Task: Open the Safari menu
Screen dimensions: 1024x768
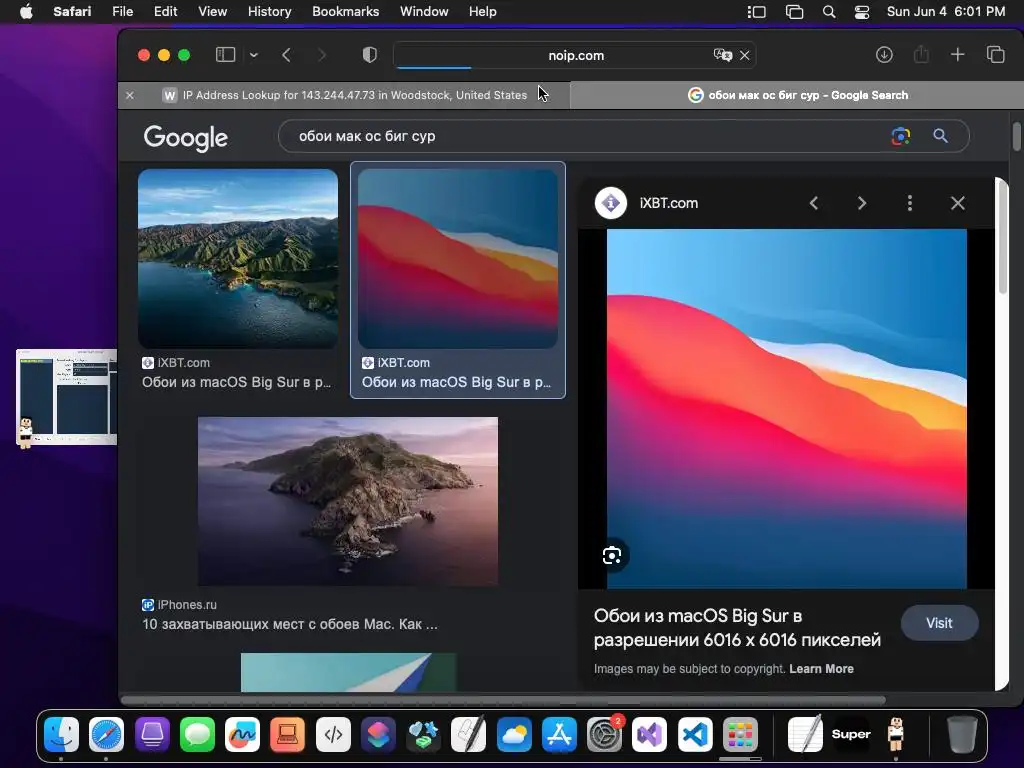Action: pyautogui.click(x=72, y=12)
